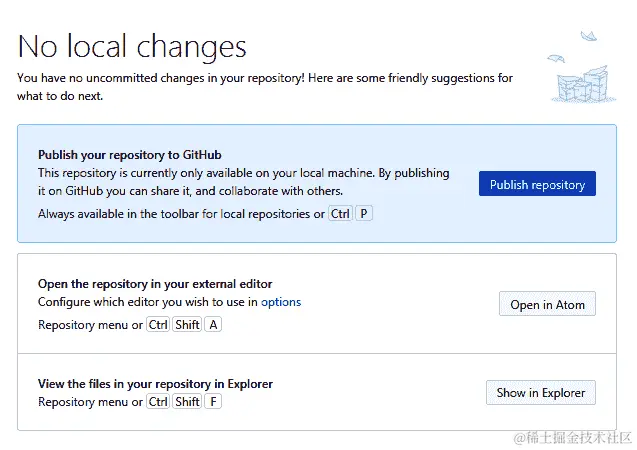Click the Shift key badge beside the A key
The image size is (637, 450).
187,325
